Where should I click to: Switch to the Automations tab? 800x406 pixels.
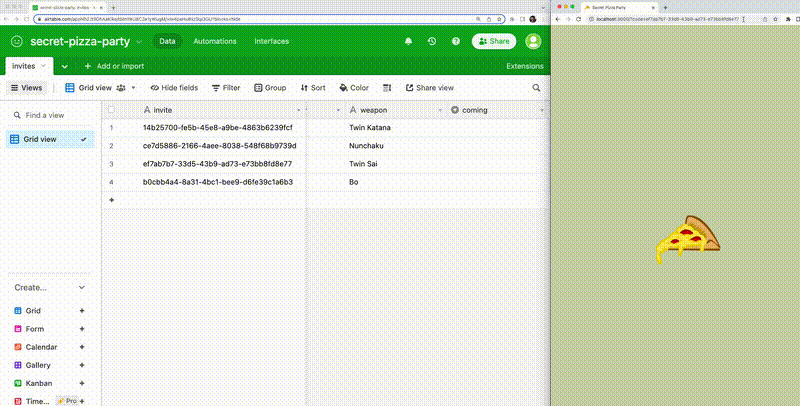(214, 41)
